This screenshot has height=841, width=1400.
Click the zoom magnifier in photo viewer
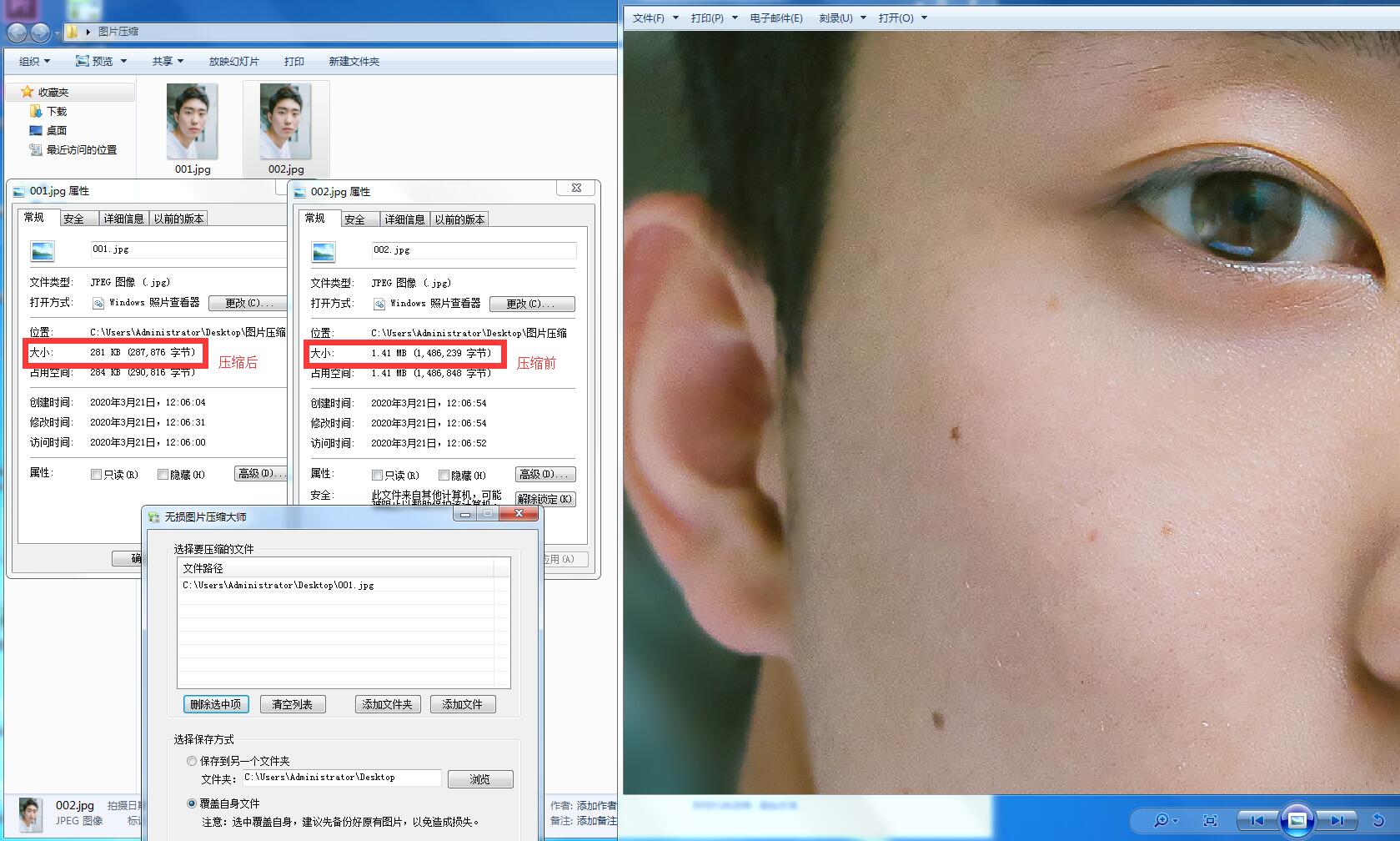coord(1161,820)
